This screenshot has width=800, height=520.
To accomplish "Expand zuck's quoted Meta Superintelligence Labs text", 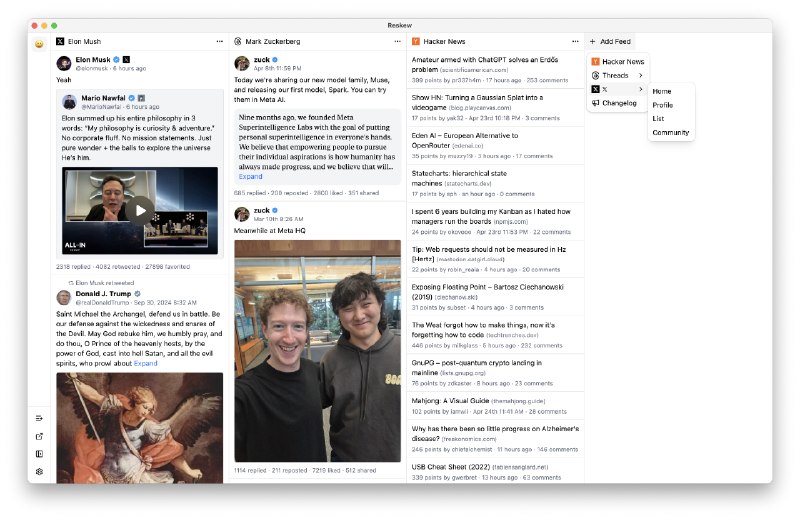I will (251, 177).
